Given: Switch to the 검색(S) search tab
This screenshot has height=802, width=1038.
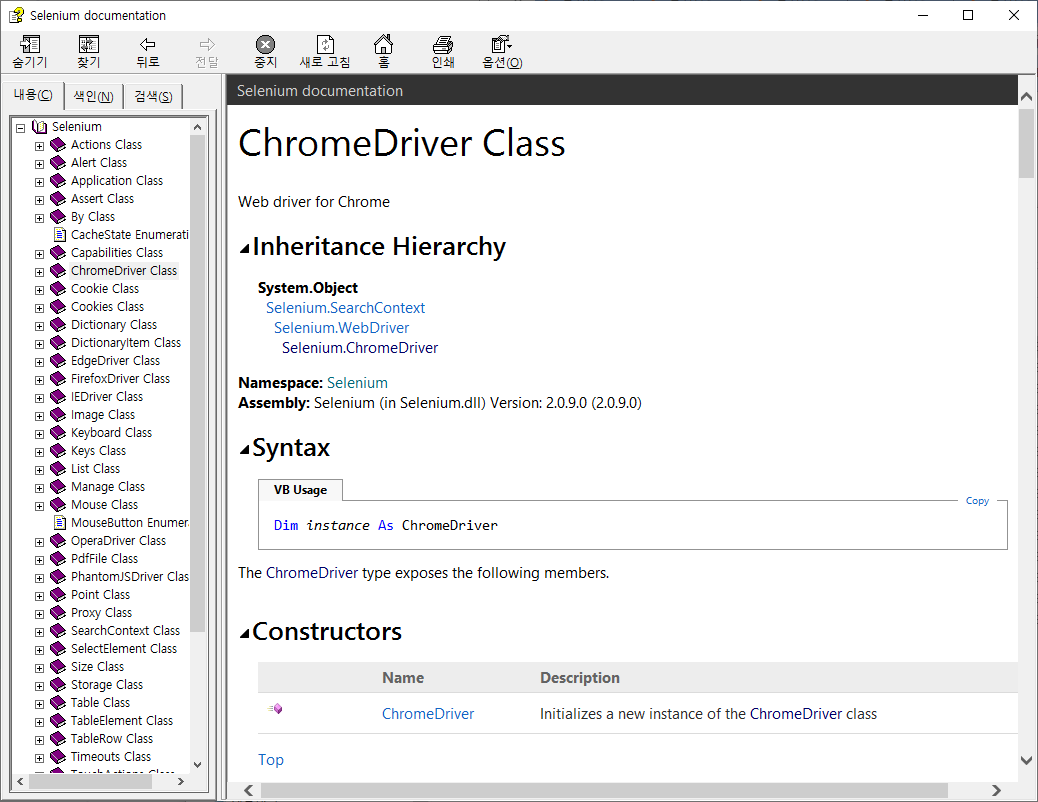Looking at the screenshot, I should point(153,97).
